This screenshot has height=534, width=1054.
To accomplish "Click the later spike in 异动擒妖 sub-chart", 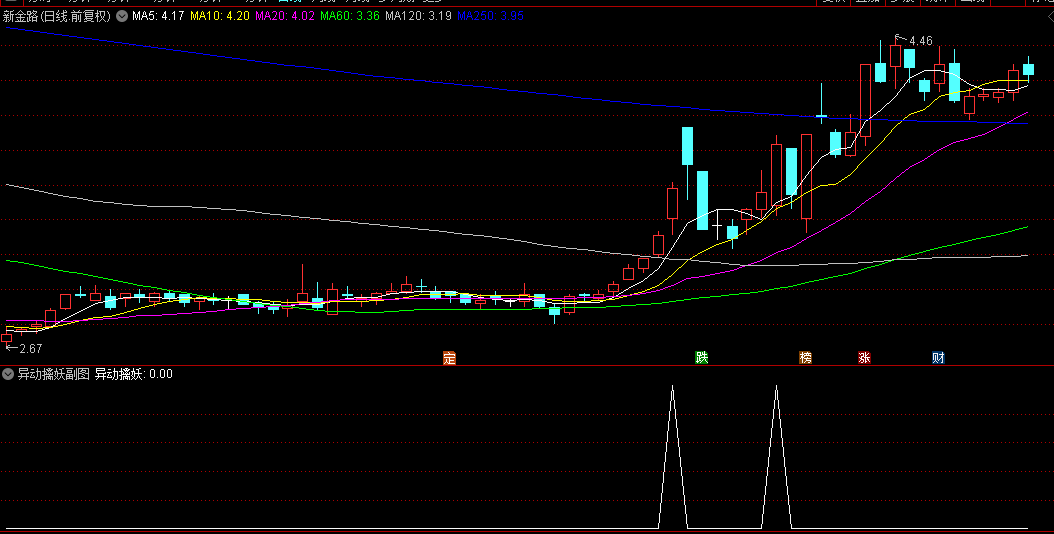I will tap(776, 456).
